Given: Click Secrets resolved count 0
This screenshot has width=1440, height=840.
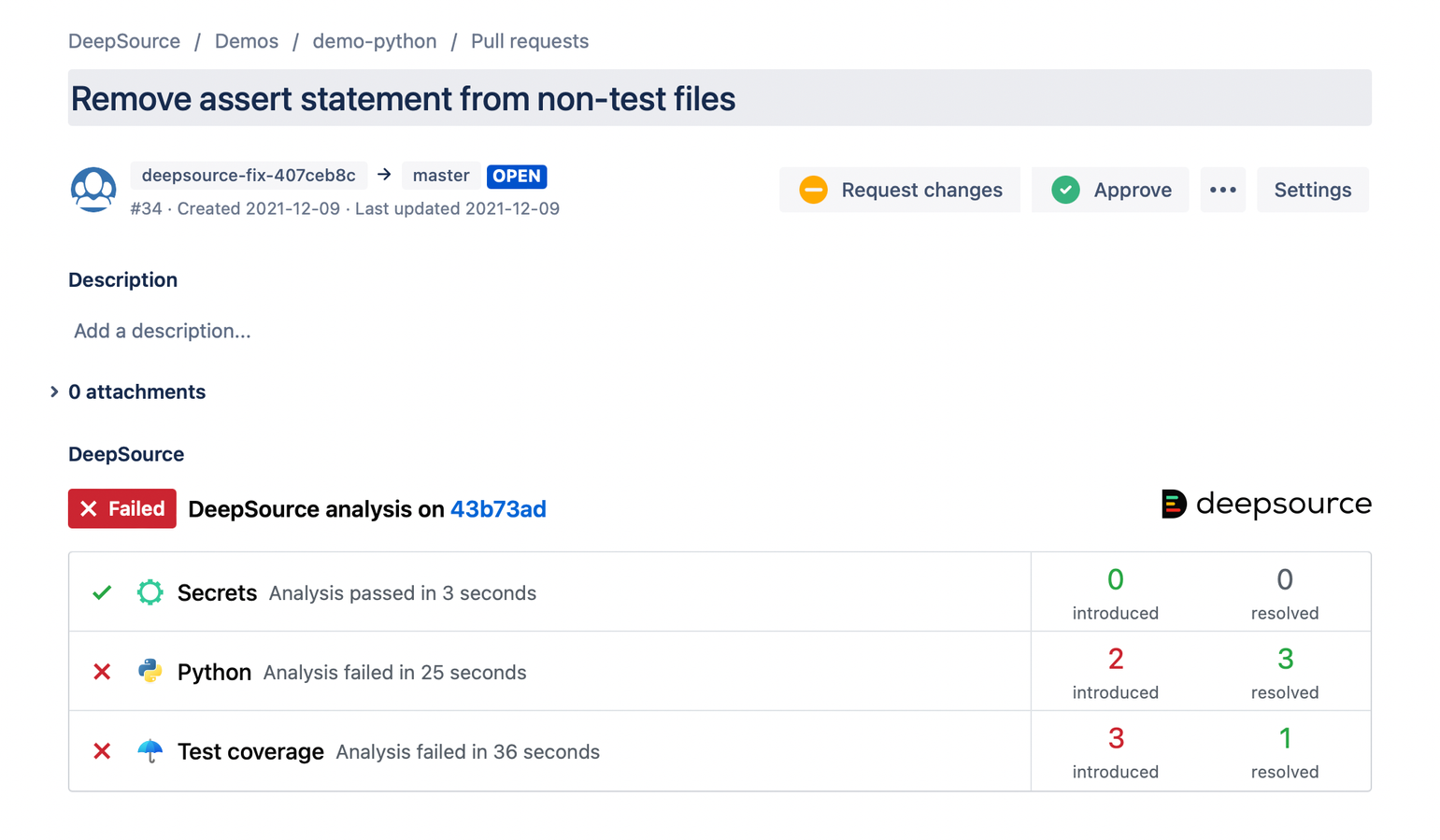Looking at the screenshot, I should [1285, 579].
